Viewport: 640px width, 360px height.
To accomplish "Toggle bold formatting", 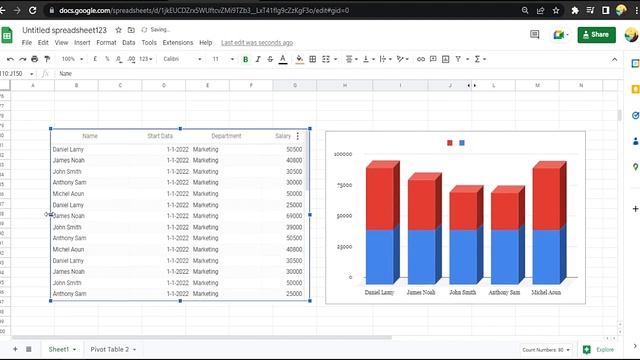I will click(x=245, y=59).
